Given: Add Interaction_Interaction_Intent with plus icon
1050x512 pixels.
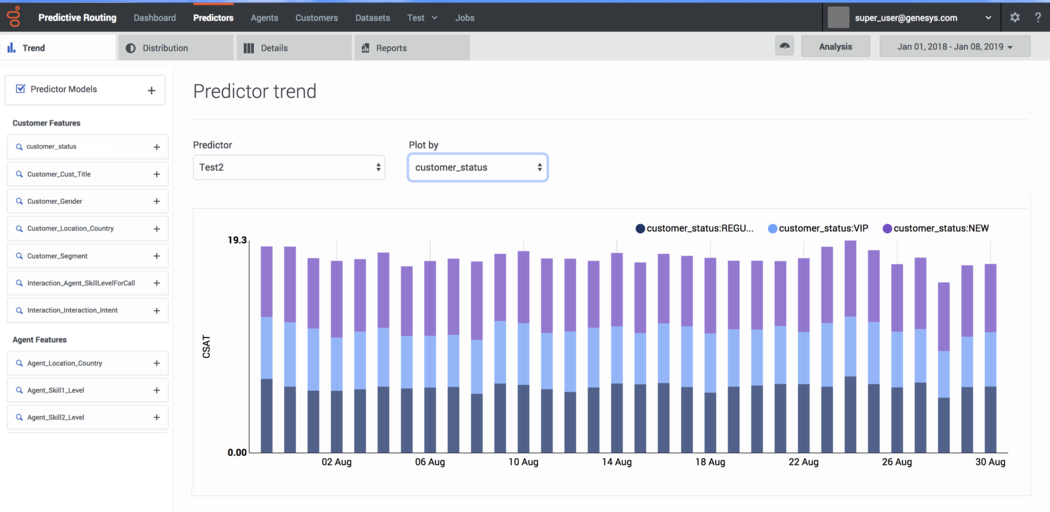Looking at the screenshot, I should click(157, 311).
